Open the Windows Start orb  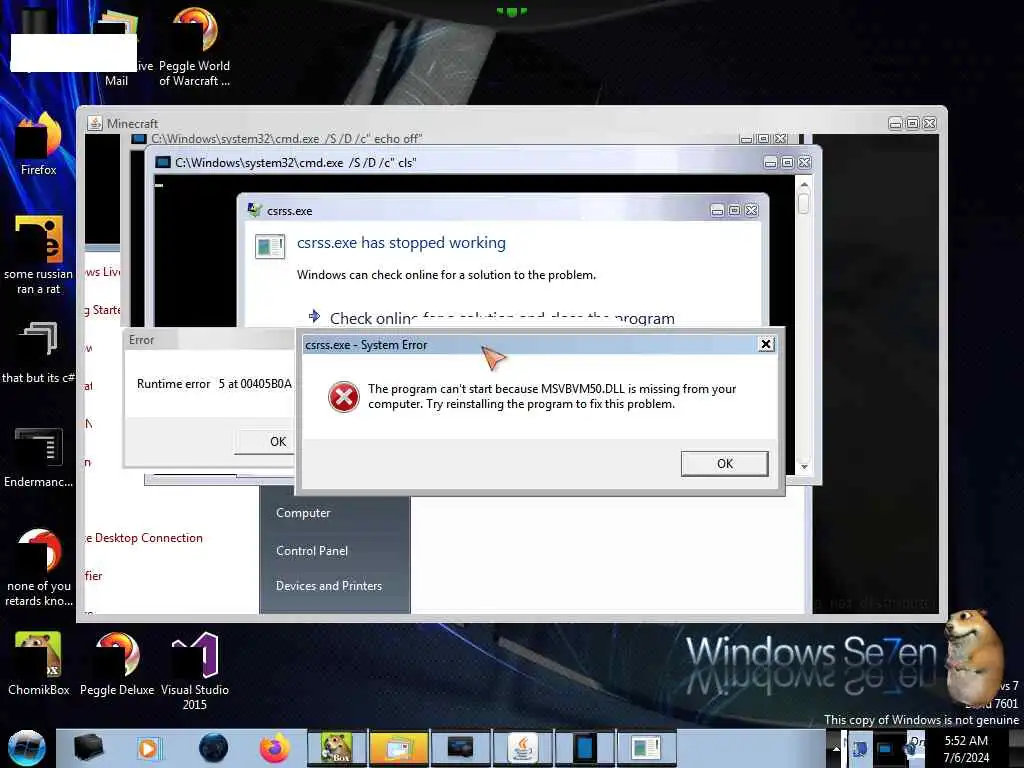coord(26,748)
